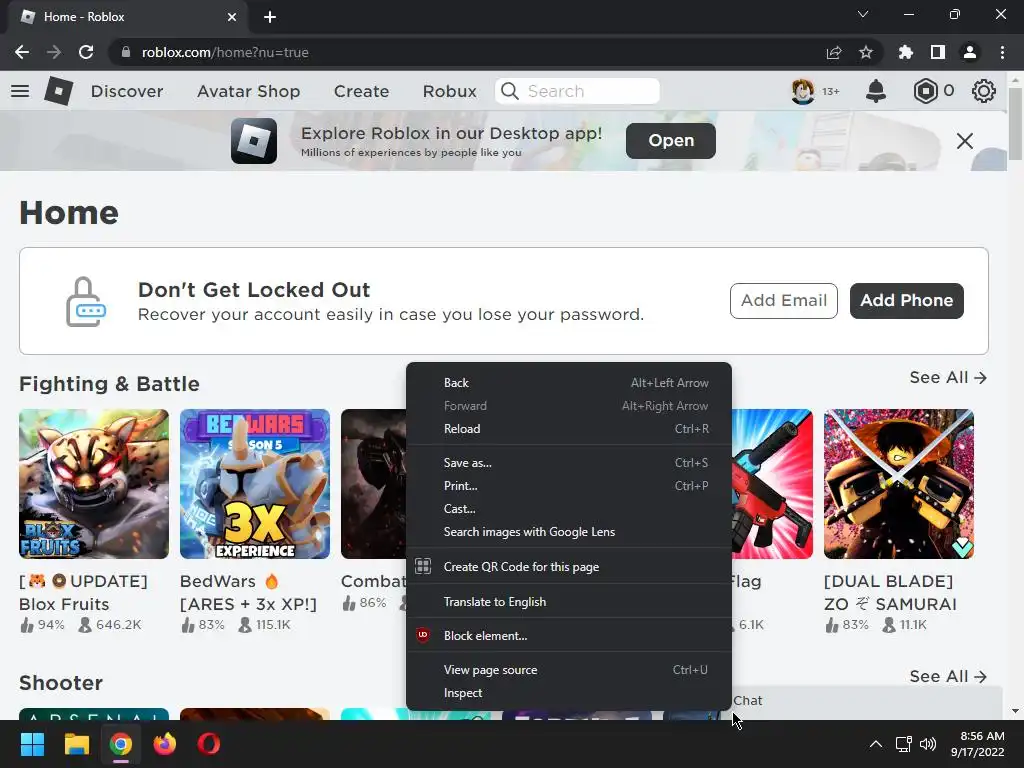
Task: See All Fighting & Battle games
Action: 948,377
